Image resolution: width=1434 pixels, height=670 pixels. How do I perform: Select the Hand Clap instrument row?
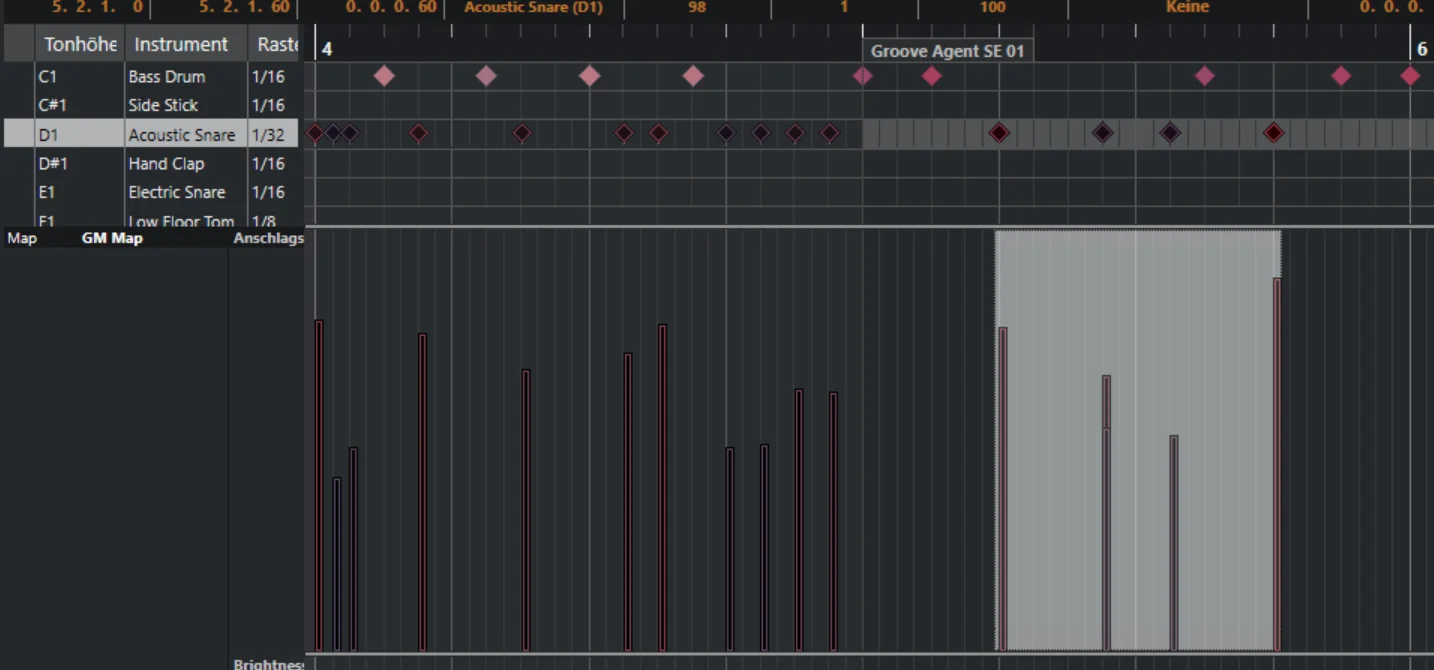tap(151, 163)
